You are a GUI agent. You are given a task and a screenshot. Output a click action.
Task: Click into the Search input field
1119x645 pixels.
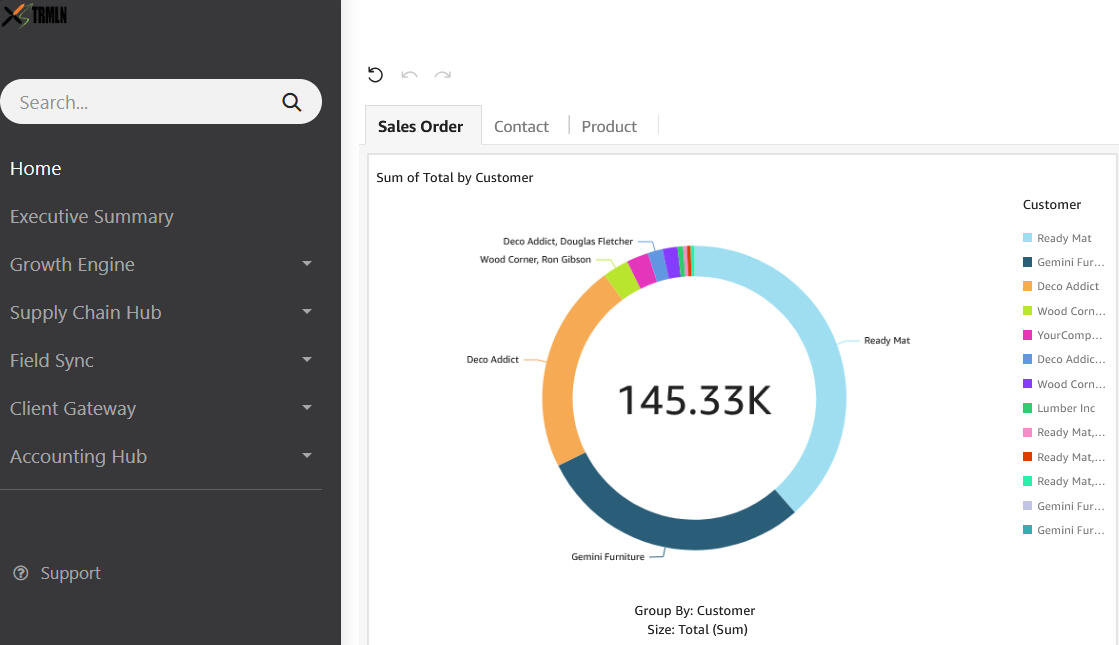pos(140,102)
